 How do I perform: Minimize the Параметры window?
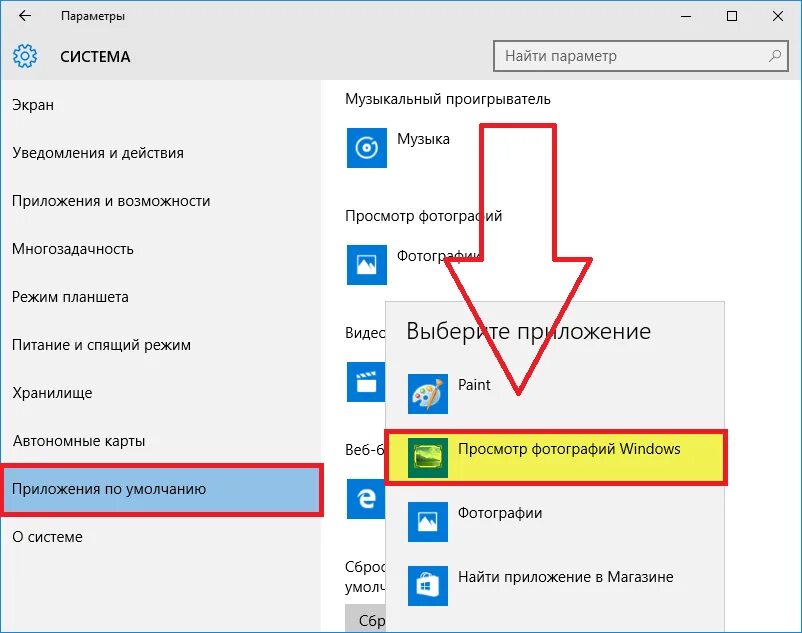point(686,16)
